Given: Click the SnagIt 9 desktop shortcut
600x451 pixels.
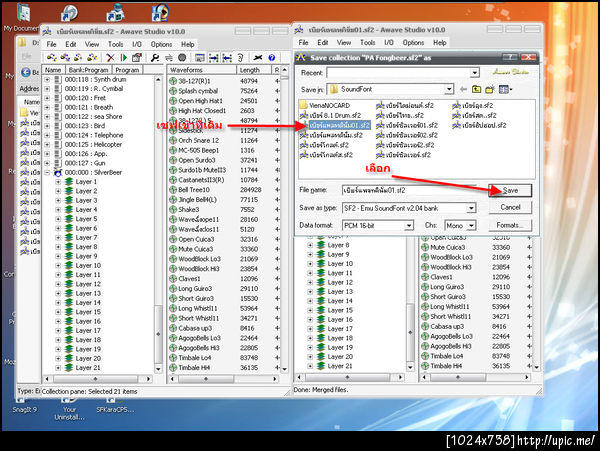Looking at the screenshot, I should [x=24, y=405].
